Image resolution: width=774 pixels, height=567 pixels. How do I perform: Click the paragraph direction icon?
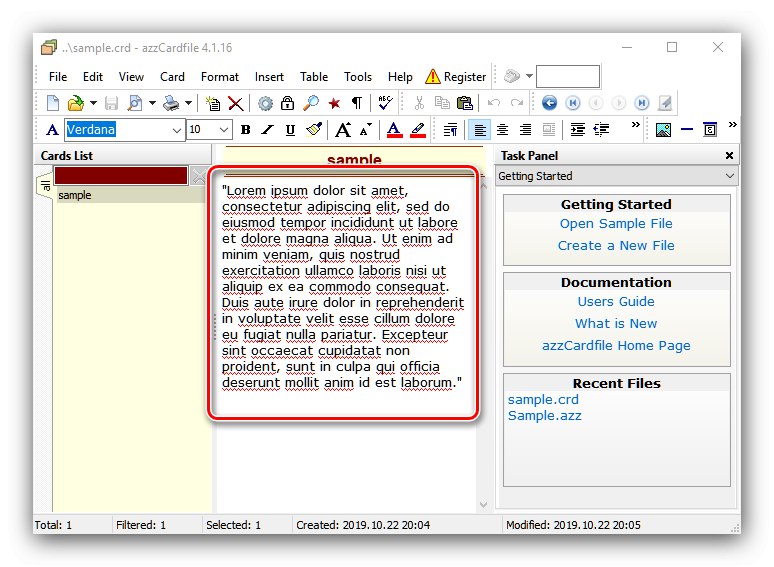450,130
